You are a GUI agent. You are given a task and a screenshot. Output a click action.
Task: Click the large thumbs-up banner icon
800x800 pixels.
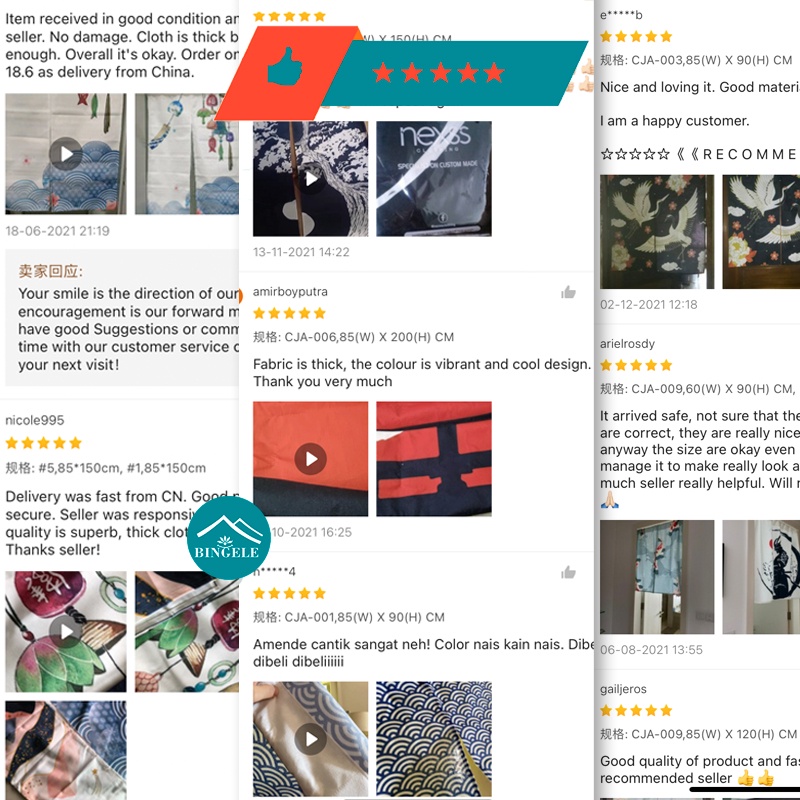pyautogui.click(x=285, y=66)
